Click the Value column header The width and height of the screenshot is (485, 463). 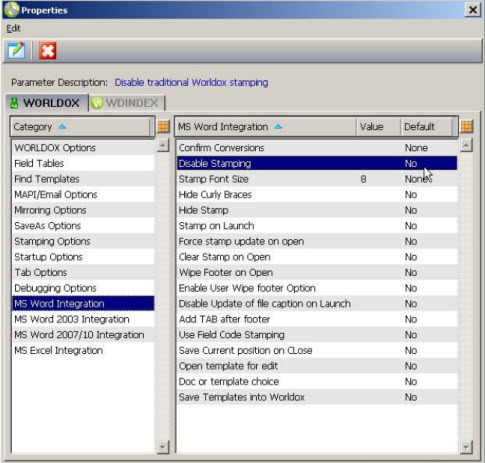point(378,127)
